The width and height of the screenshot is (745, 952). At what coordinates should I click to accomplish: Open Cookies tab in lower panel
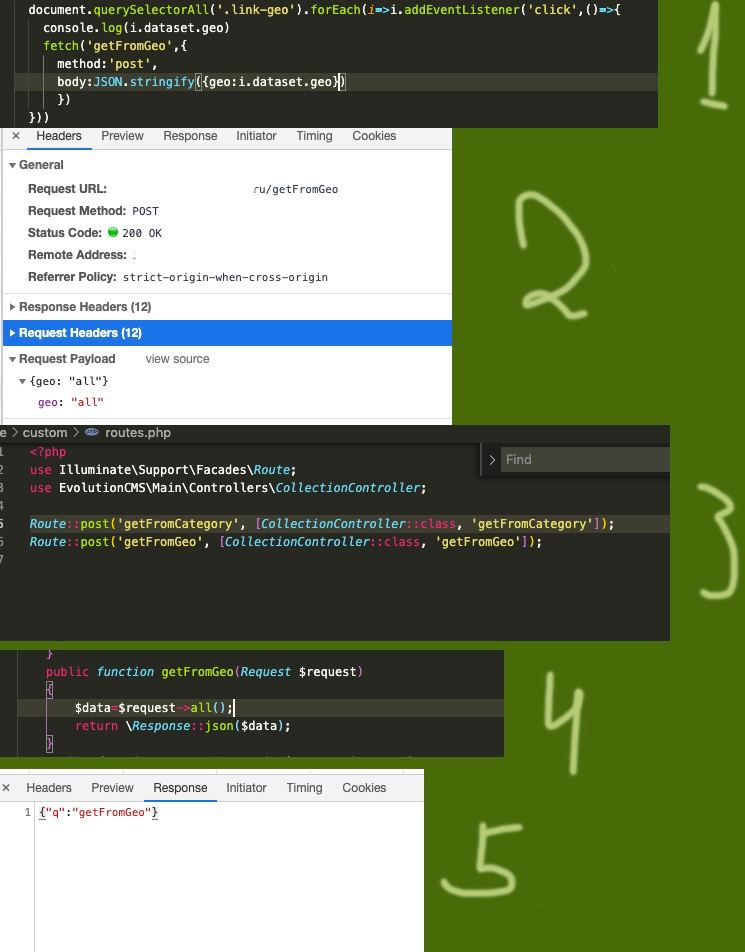(364, 787)
